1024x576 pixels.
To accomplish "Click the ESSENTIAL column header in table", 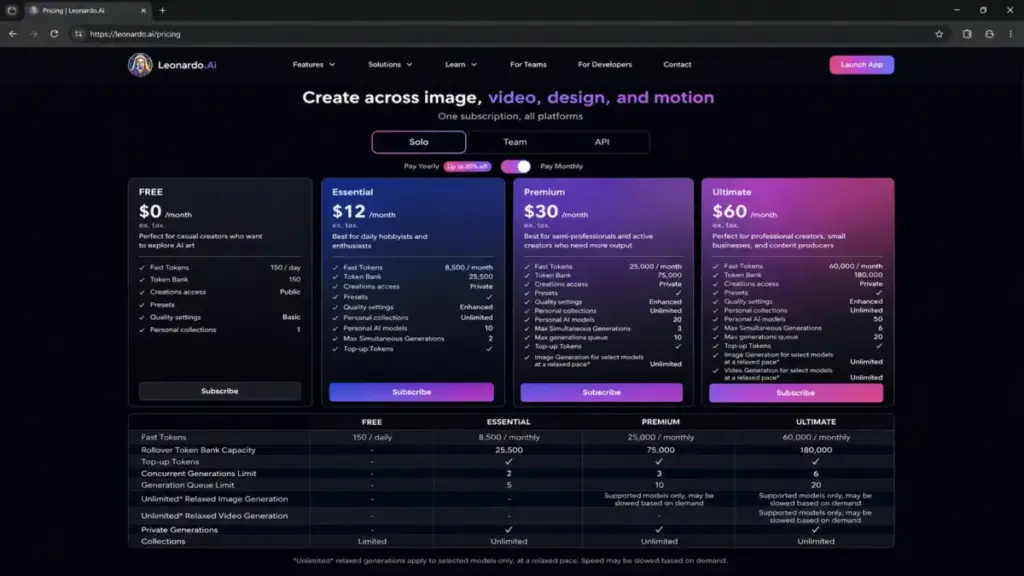I will pos(508,422).
